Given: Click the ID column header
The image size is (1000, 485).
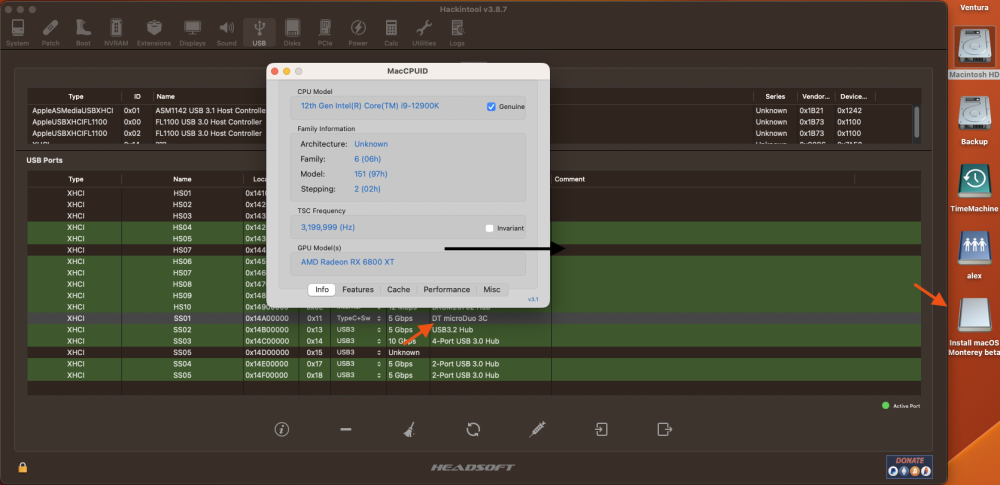Looking at the screenshot, I should point(136,96).
